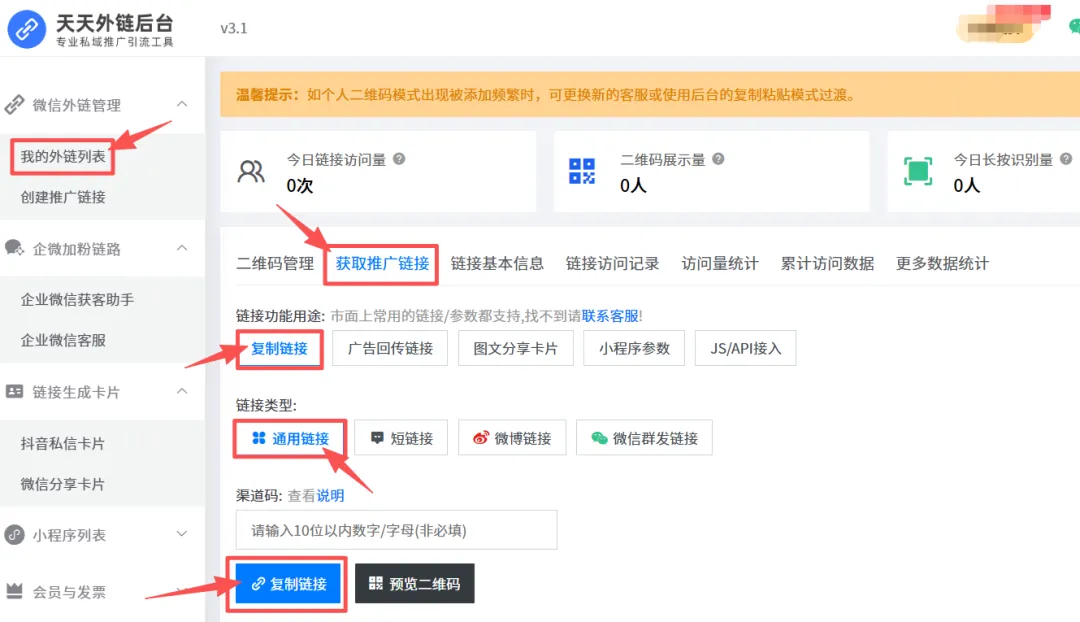Click the four-dot icon in 通用链接 button

click(x=258, y=438)
